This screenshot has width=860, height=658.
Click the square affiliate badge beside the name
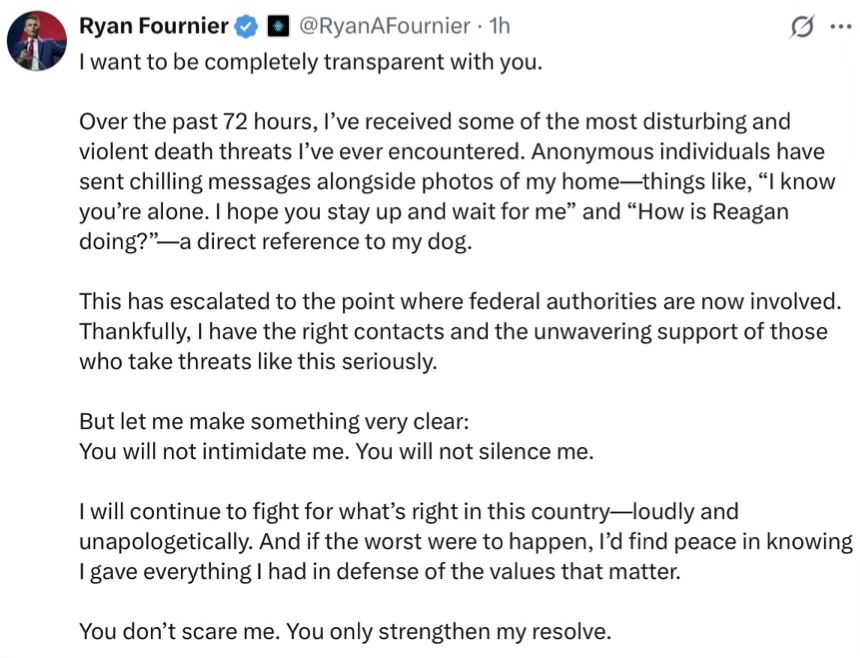click(278, 26)
